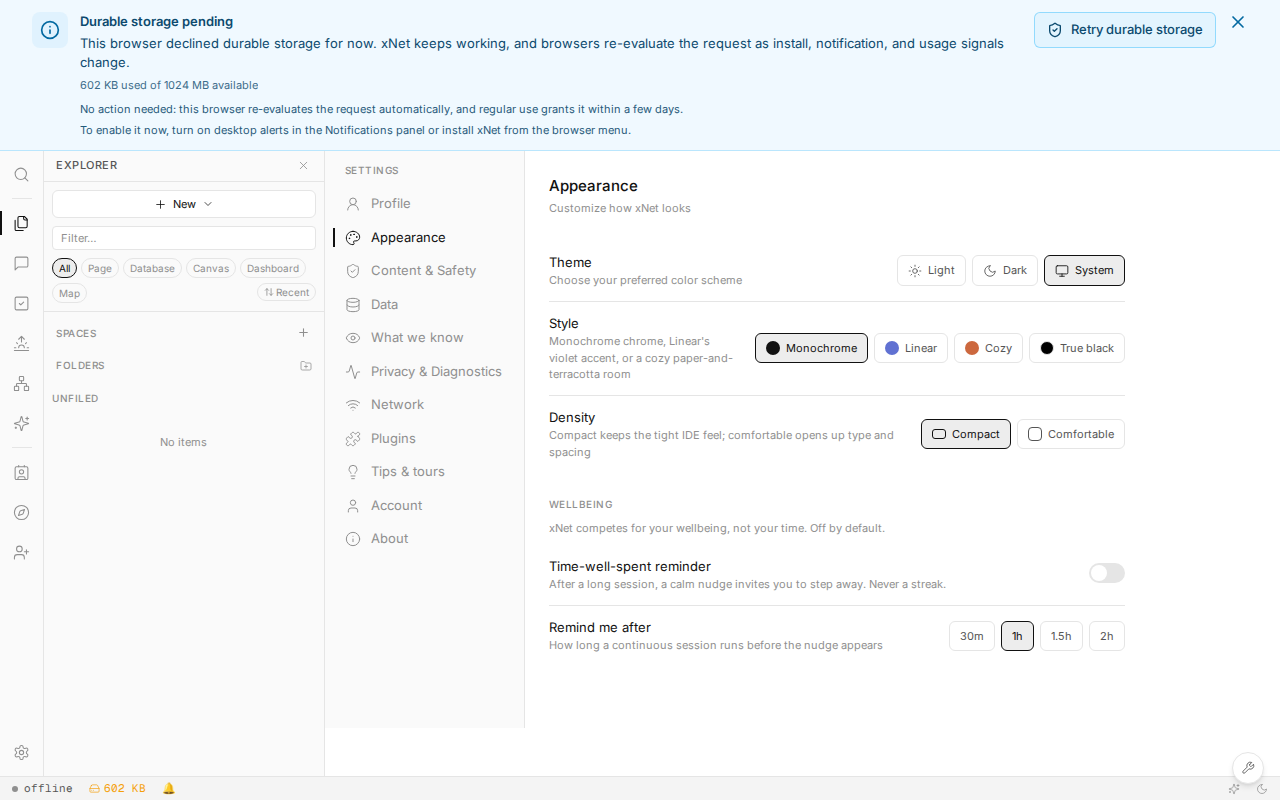The height and width of the screenshot is (800, 1280).
Task: Toggle the Time-well-spent reminder switch
Action: click(1107, 573)
